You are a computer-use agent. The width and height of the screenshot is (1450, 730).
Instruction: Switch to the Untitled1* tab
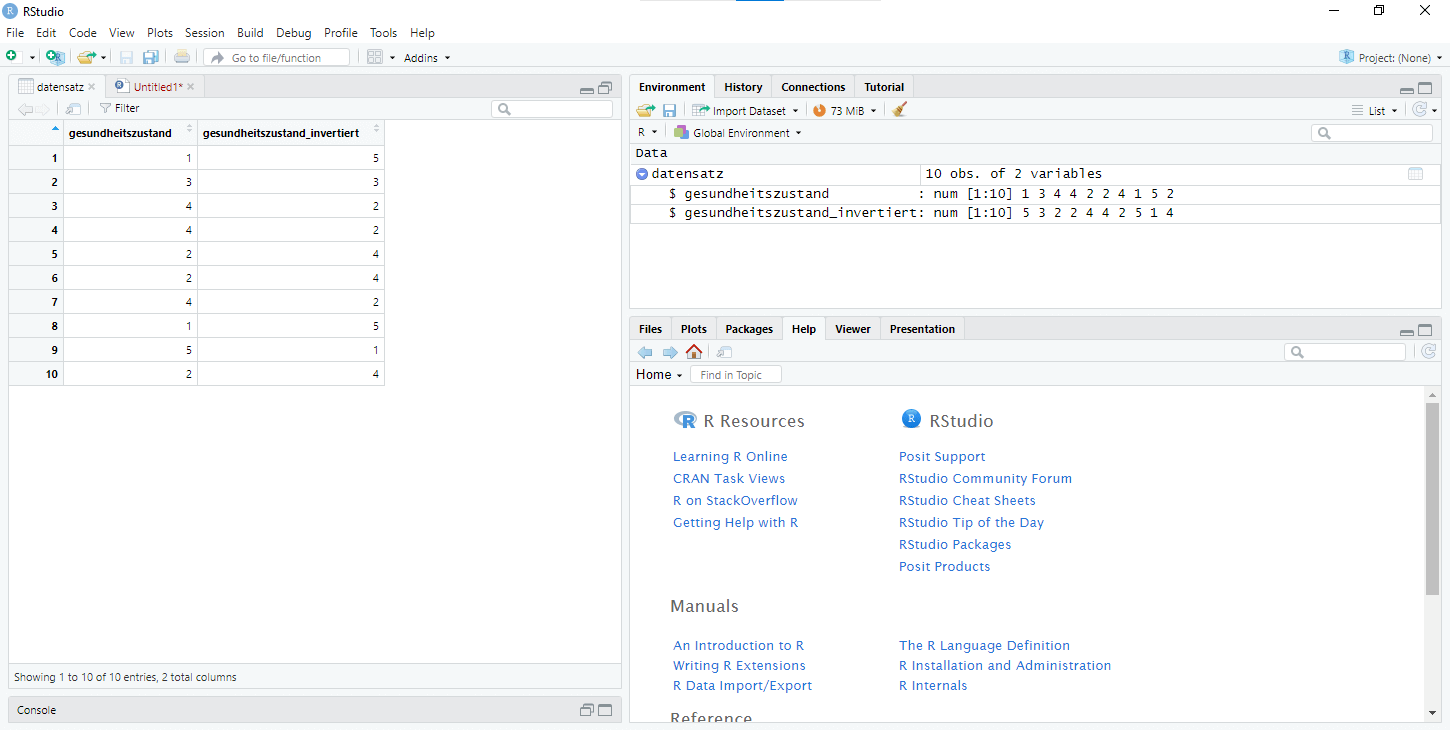(x=158, y=87)
